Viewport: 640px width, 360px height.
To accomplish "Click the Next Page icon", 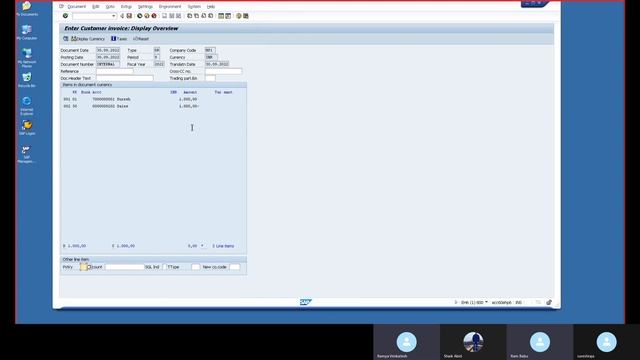I will pos(203,16).
